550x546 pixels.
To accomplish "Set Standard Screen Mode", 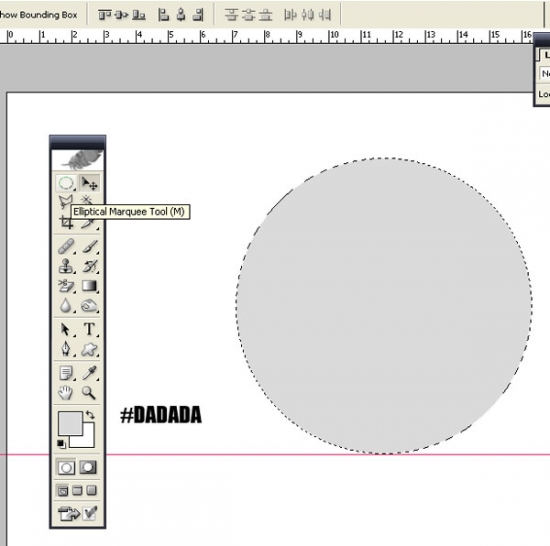I will [63, 491].
